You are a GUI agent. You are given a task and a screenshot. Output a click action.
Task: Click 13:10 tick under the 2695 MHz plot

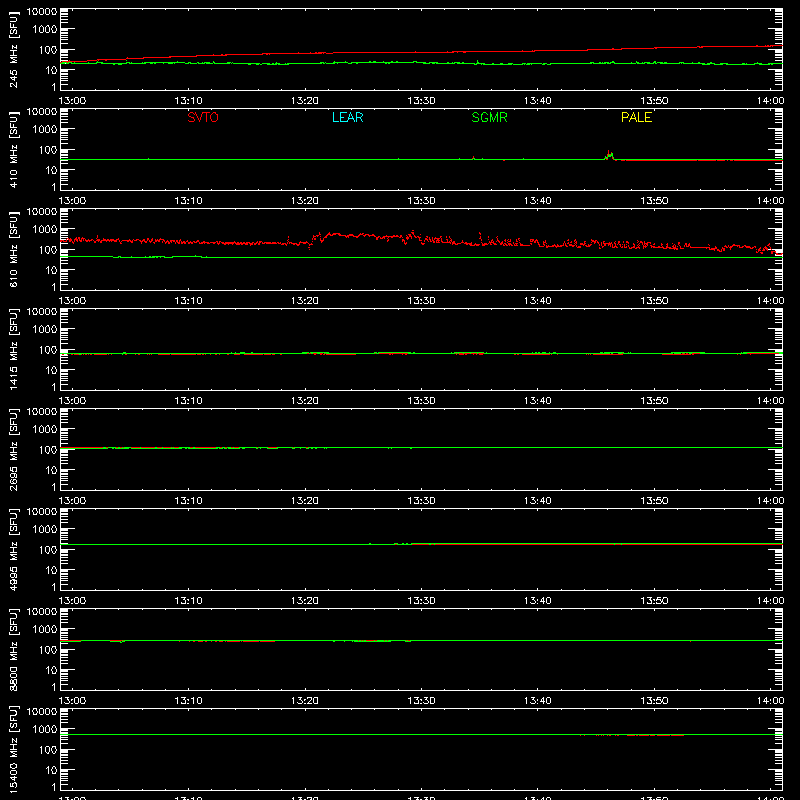click(188, 501)
